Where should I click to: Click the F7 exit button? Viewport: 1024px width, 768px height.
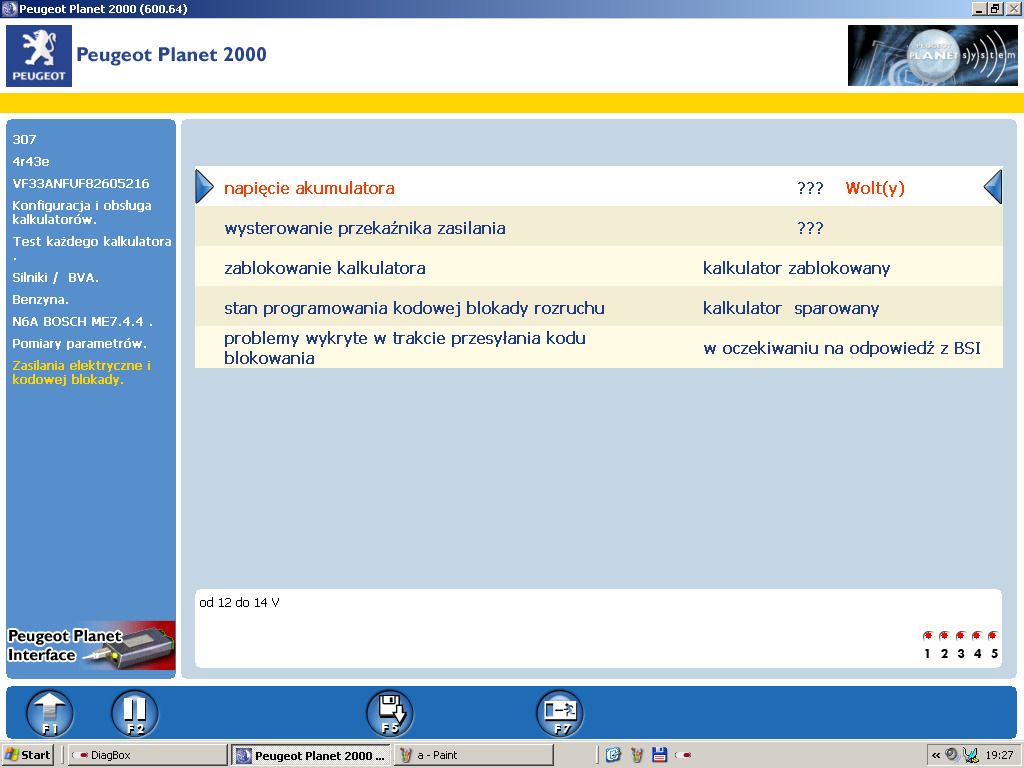click(560, 714)
